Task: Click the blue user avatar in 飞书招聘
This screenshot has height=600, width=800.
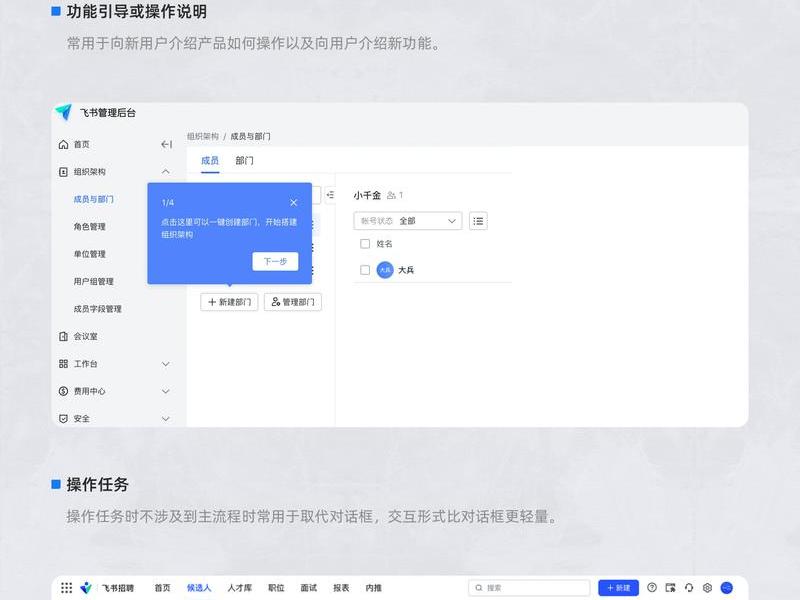Action: click(727, 588)
